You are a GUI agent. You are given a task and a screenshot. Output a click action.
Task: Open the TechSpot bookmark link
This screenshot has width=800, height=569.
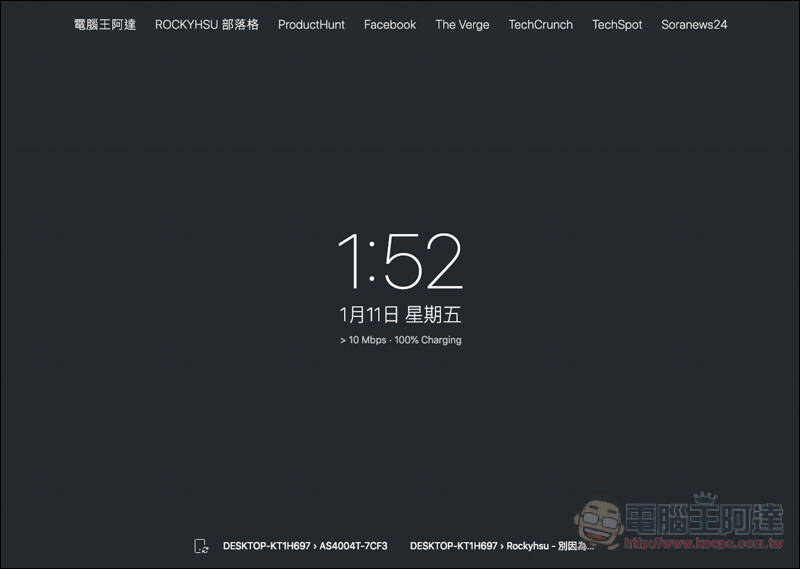(x=617, y=24)
